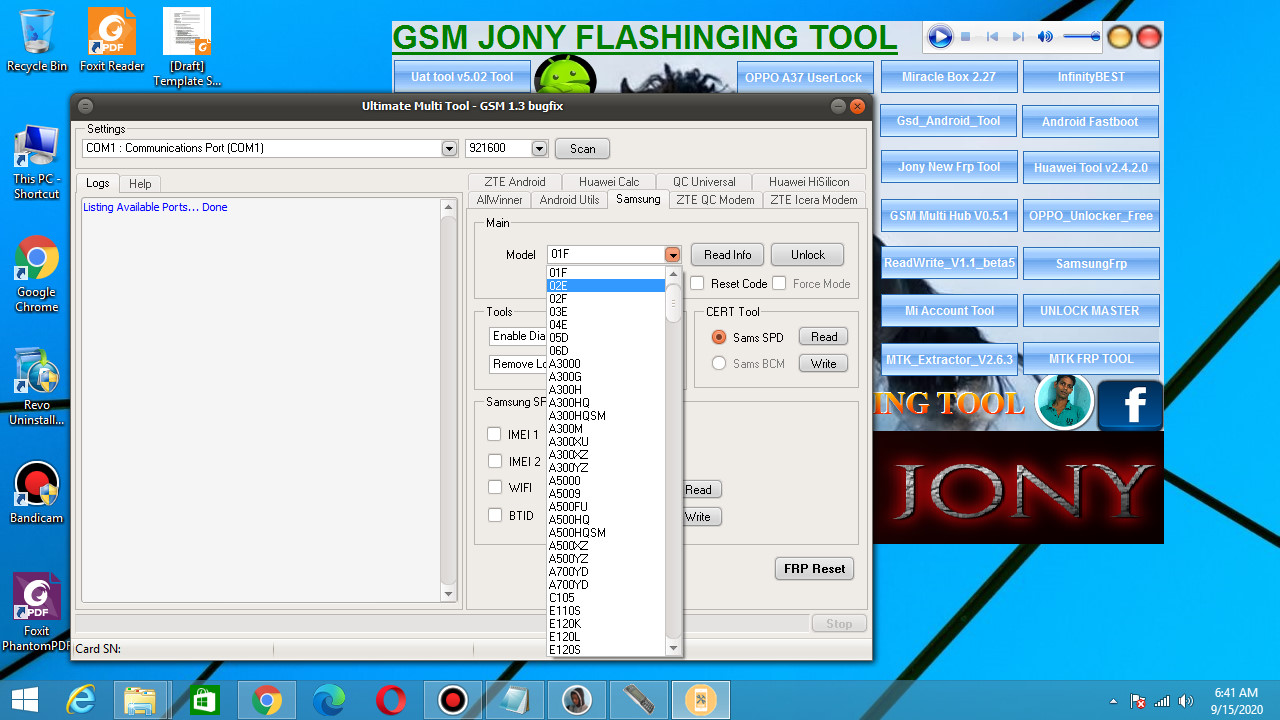Enable the WIFI checkbox
The width and height of the screenshot is (1280, 720).
(494, 487)
